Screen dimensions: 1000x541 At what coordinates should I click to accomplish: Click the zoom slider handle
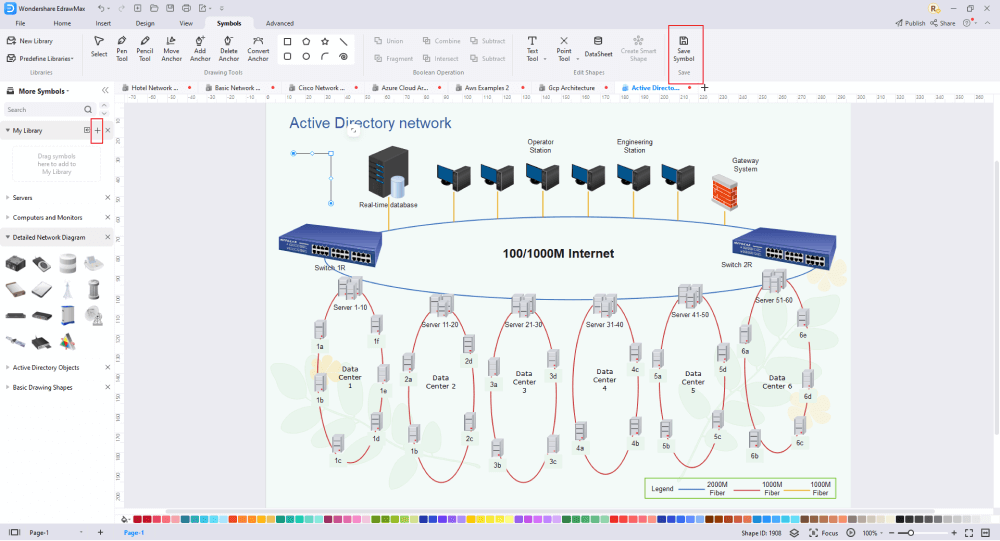(x=911, y=533)
